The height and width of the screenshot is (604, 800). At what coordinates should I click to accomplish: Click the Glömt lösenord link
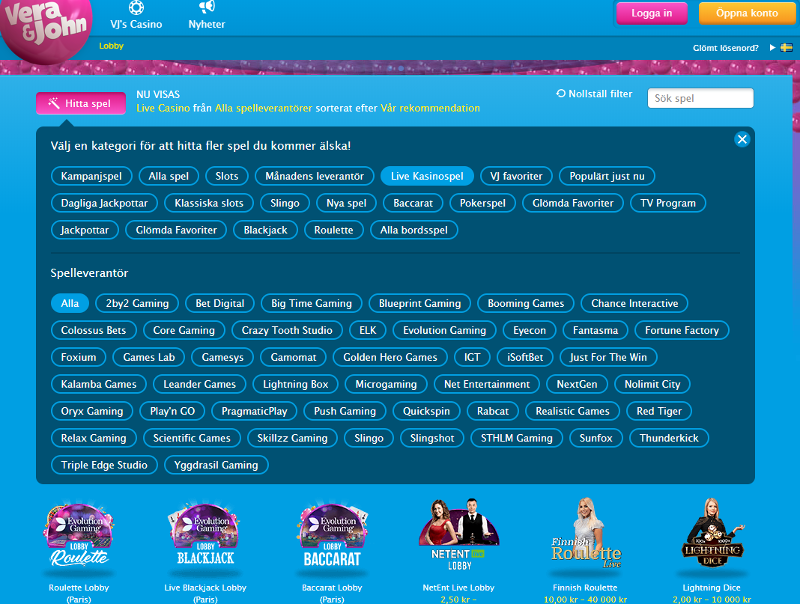pos(726,48)
